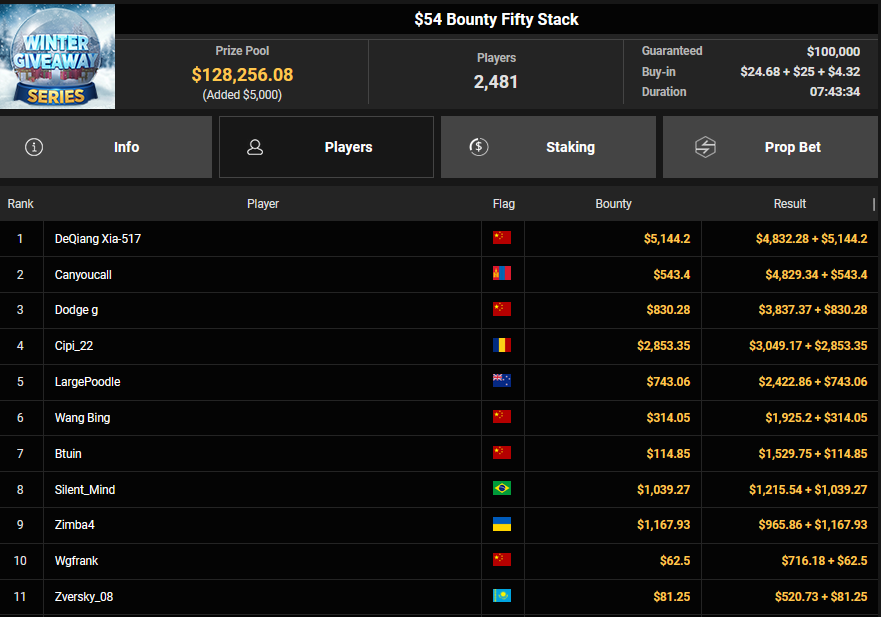Click the Player column header
881x617 pixels.
(x=263, y=204)
